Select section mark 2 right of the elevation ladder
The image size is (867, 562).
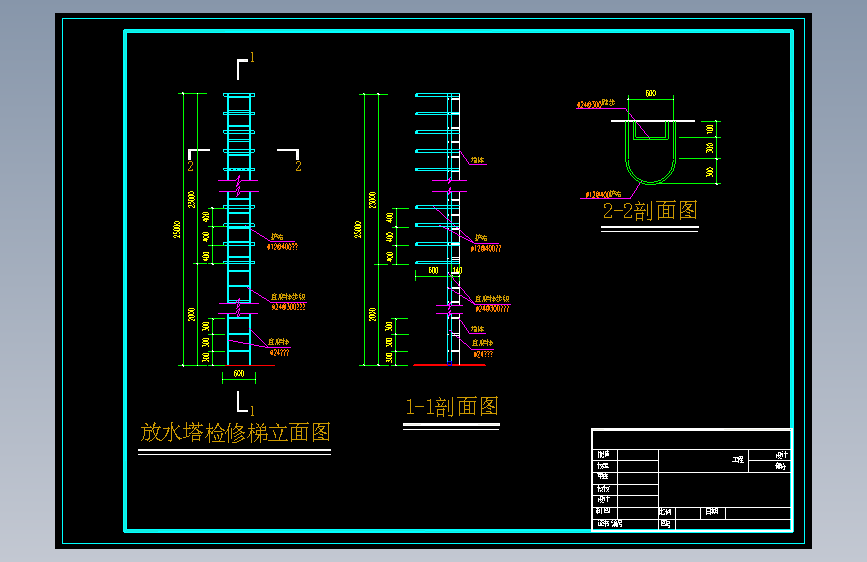[299, 166]
